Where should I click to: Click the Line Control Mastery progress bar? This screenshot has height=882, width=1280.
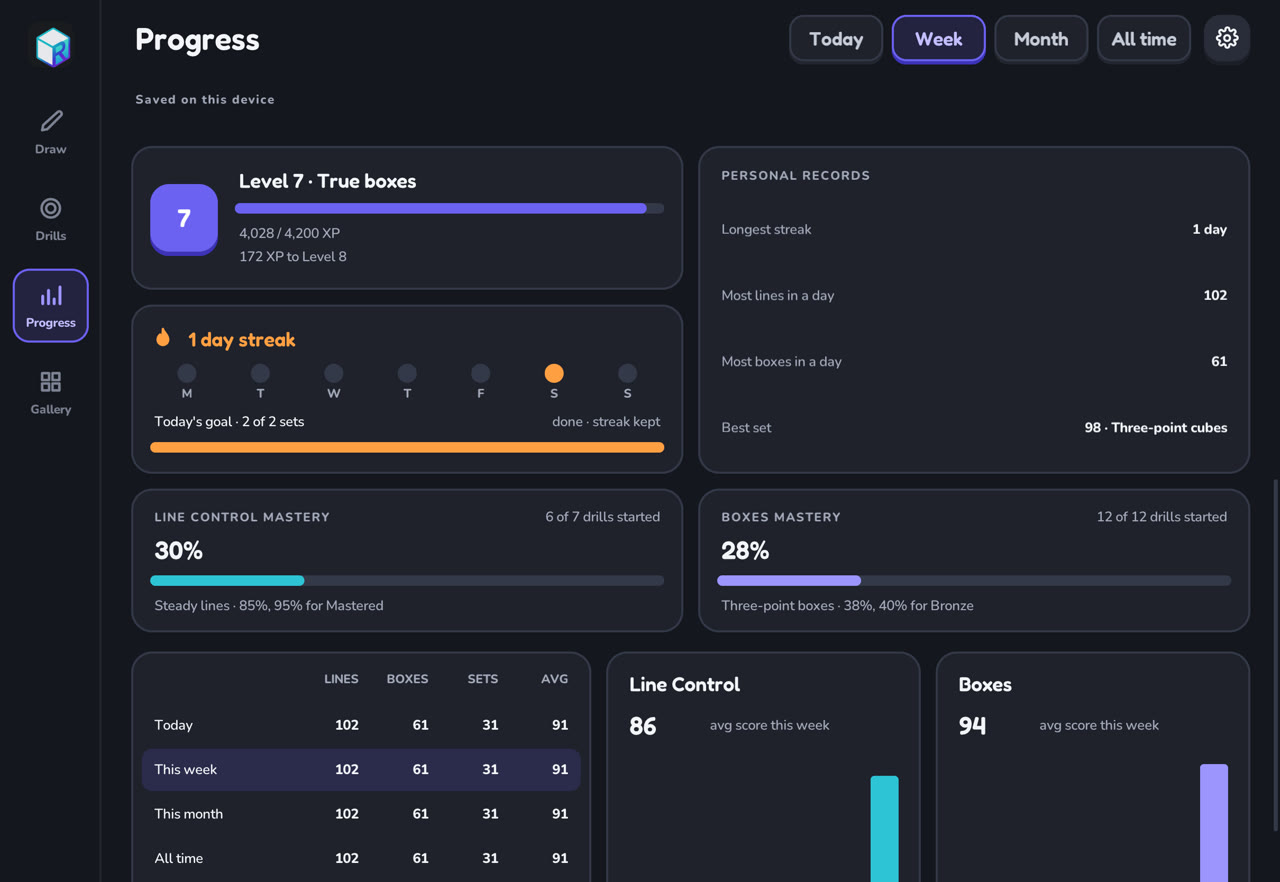click(407, 580)
